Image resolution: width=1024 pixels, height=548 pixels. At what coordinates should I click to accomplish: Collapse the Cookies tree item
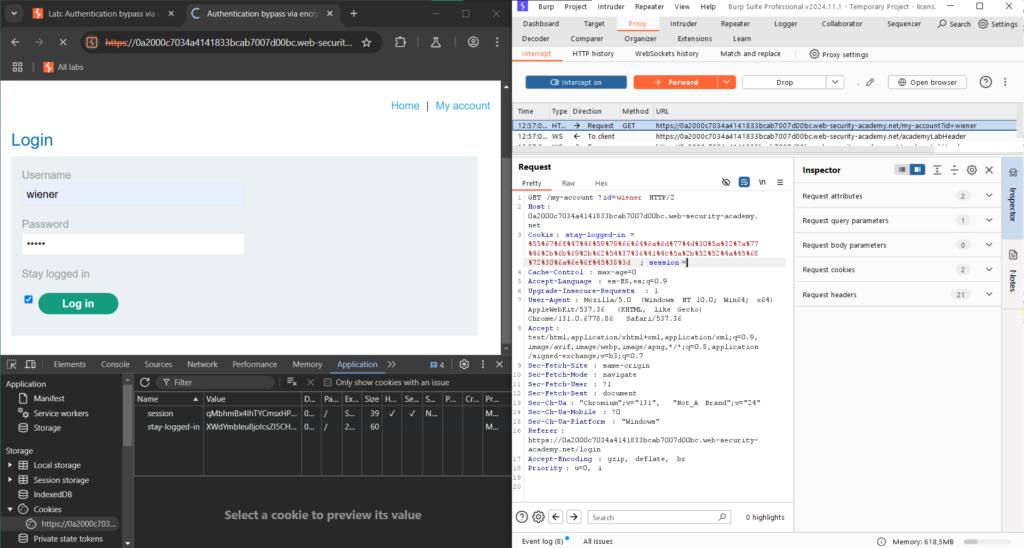pyautogui.click(x=10, y=509)
